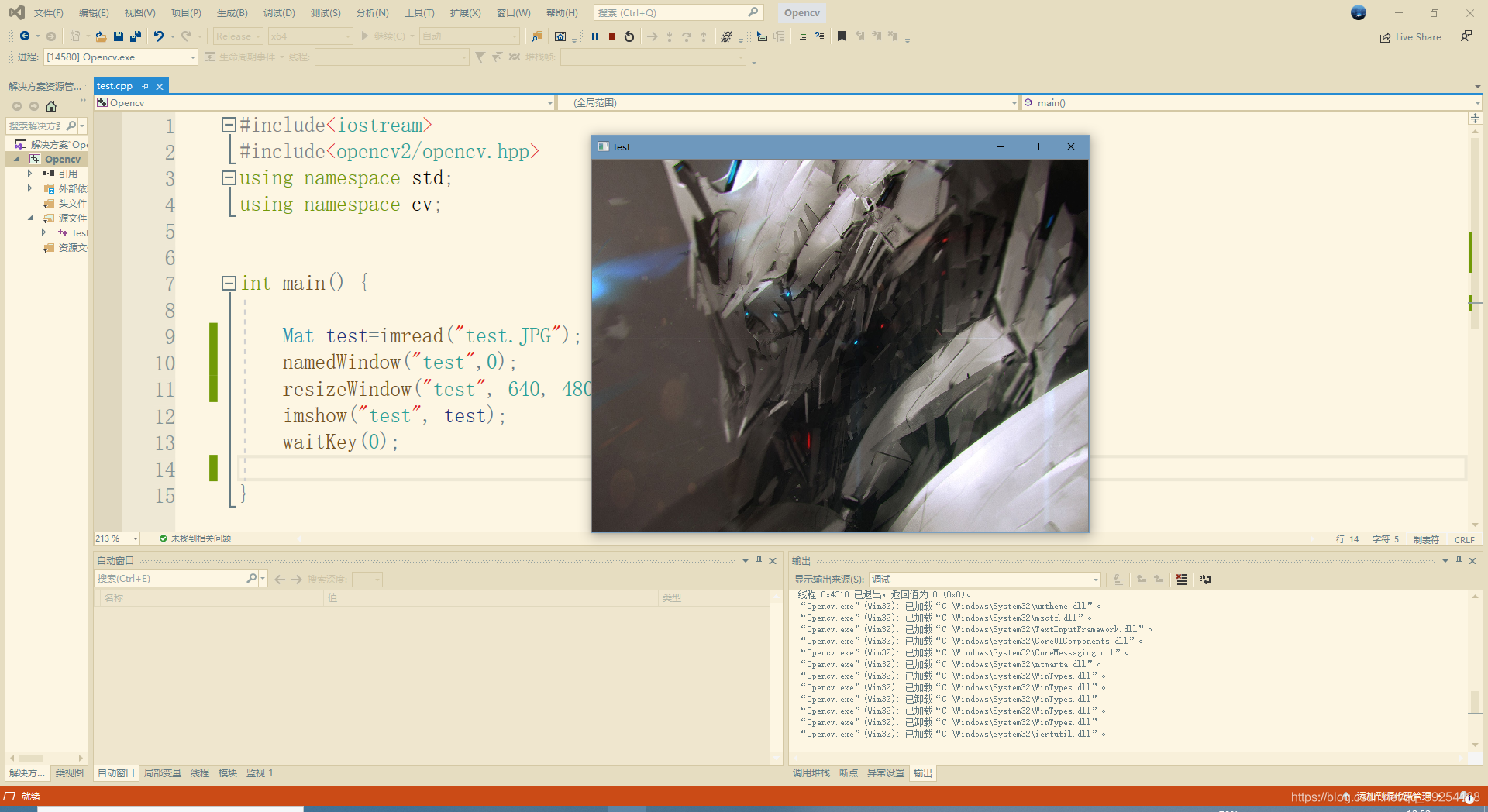Click the main search box (Ctrl+Q)
This screenshot has height=812, width=1488.
point(678,12)
